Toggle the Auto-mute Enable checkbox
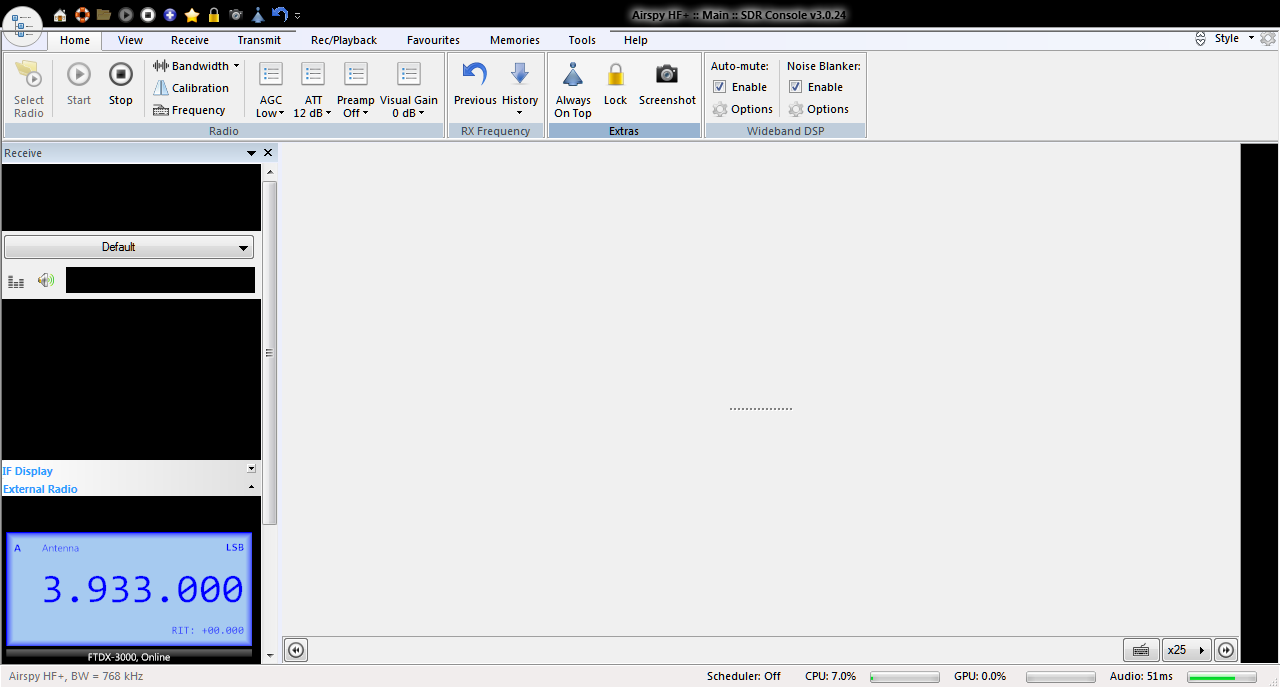 (x=720, y=87)
